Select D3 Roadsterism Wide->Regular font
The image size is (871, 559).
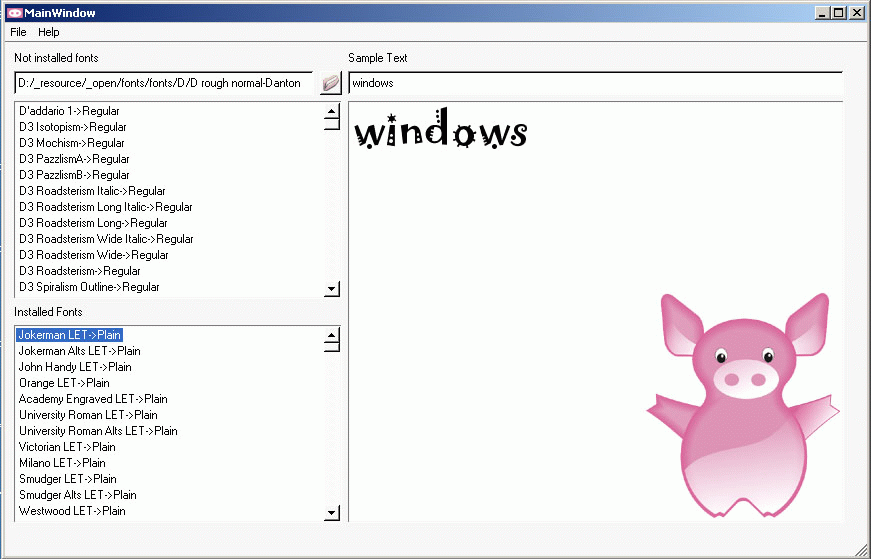point(93,255)
